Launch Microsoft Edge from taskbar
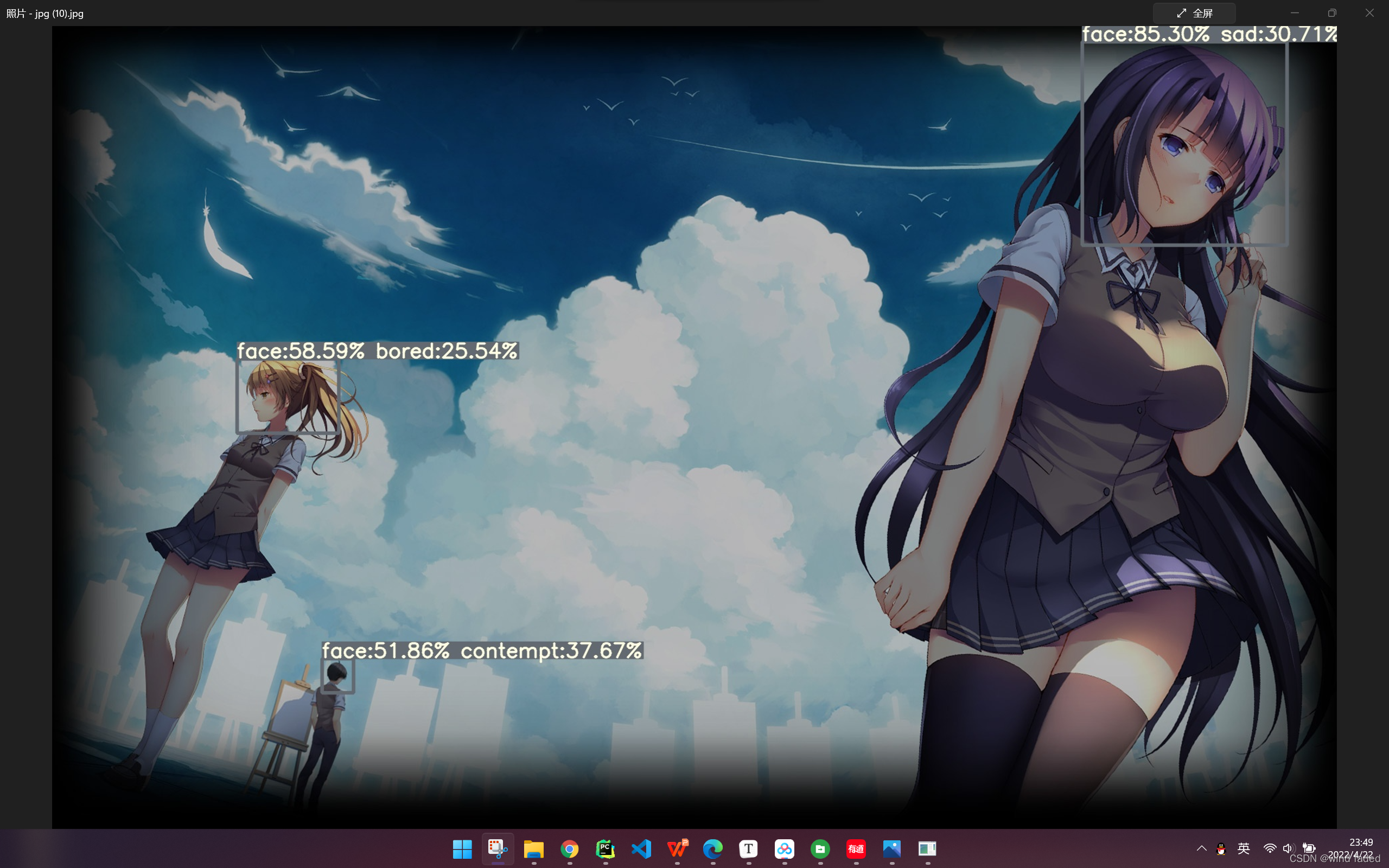Image resolution: width=1389 pixels, height=868 pixels. click(713, 848)
